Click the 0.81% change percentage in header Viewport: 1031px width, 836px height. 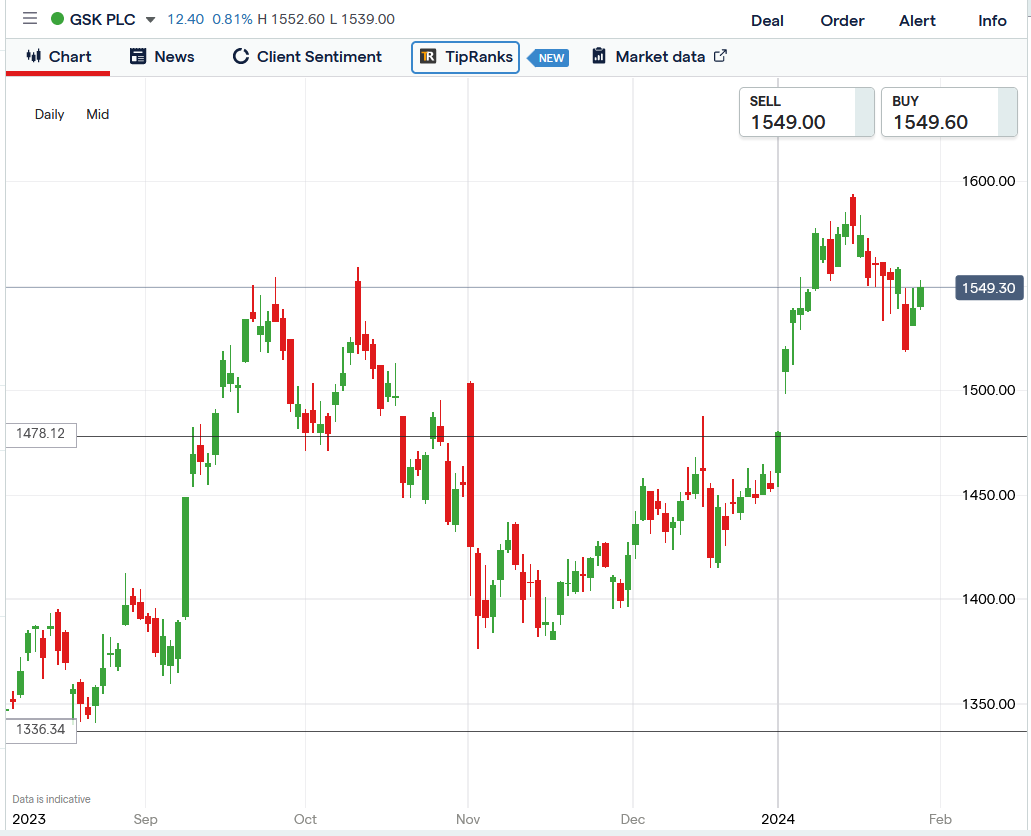click(232, 20)
